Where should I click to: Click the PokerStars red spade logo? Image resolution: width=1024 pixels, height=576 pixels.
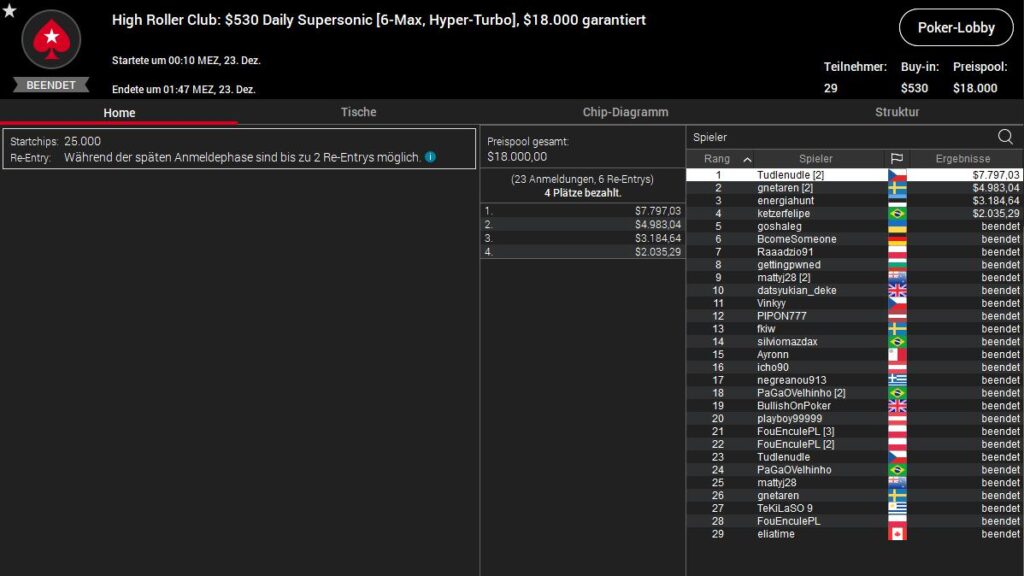(50, 40)
